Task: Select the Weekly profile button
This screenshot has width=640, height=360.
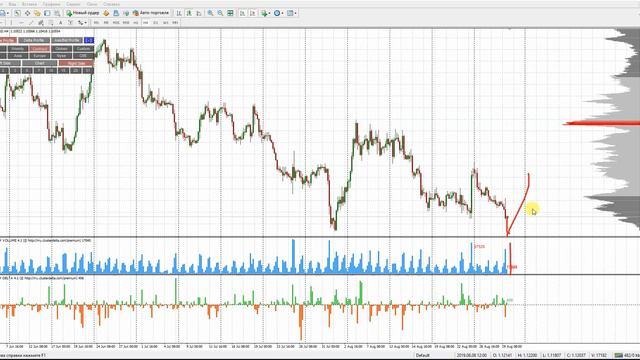Action: [18, 49]
